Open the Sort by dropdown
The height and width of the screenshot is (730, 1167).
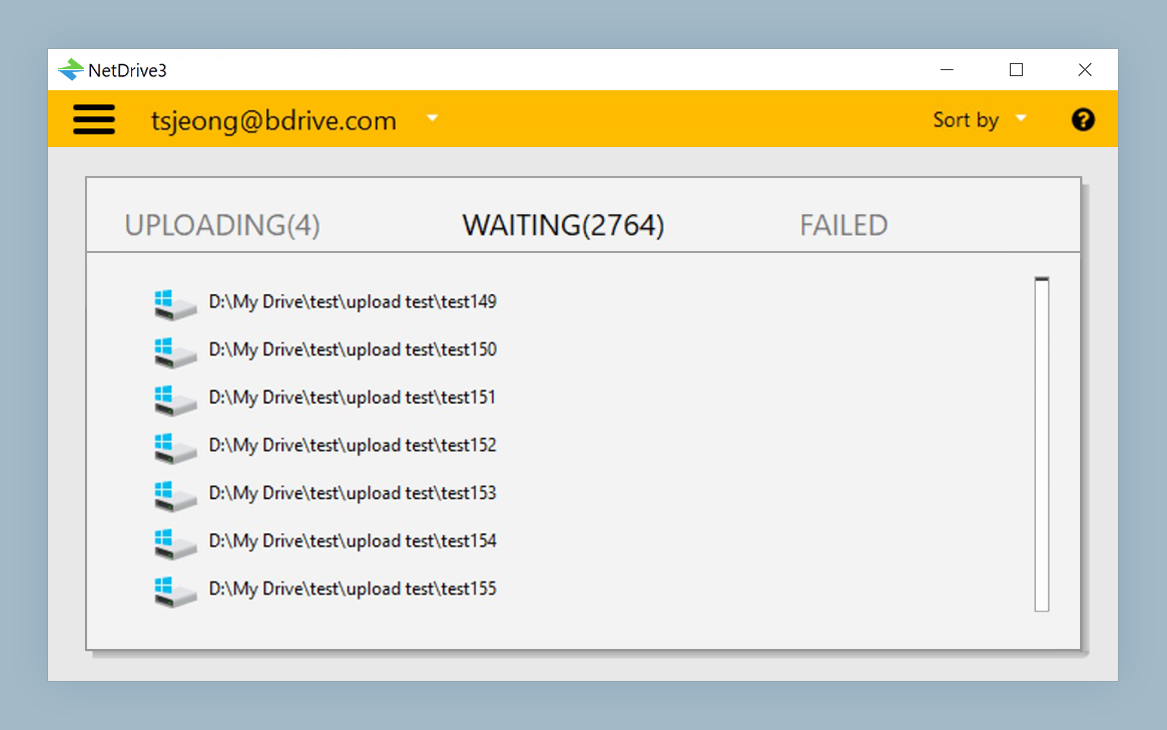click(x=979, y=120)
